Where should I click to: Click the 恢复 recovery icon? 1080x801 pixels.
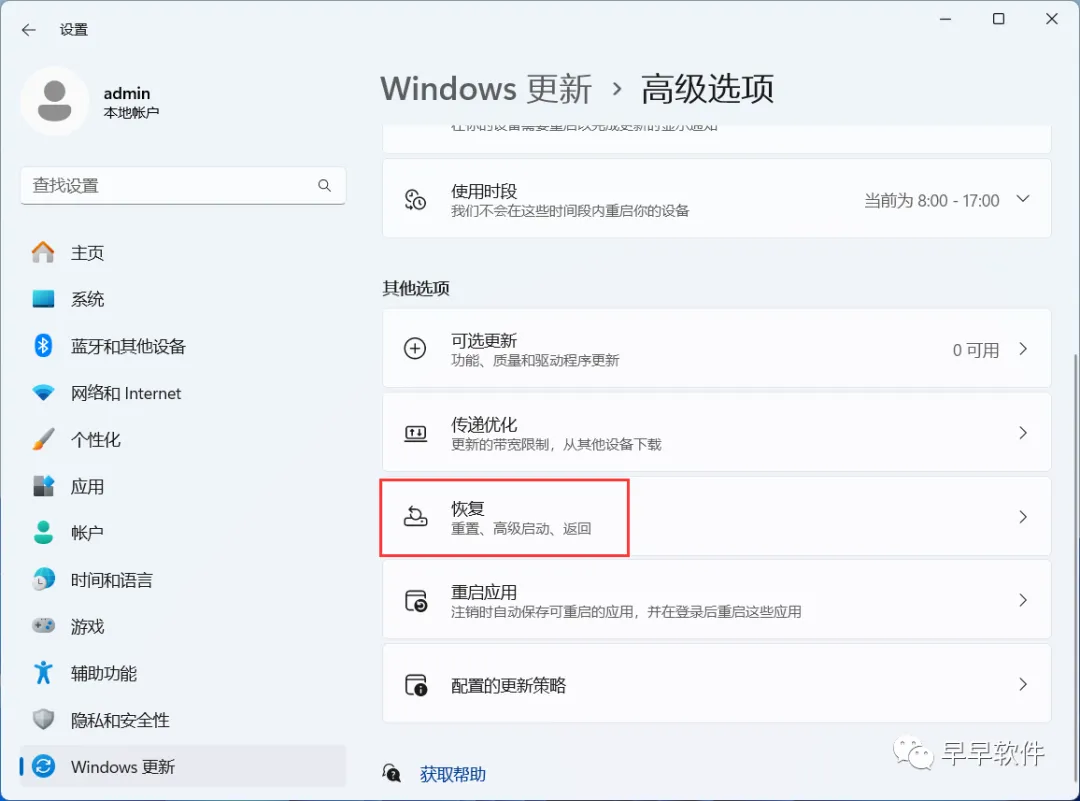[x=415, y=517]
